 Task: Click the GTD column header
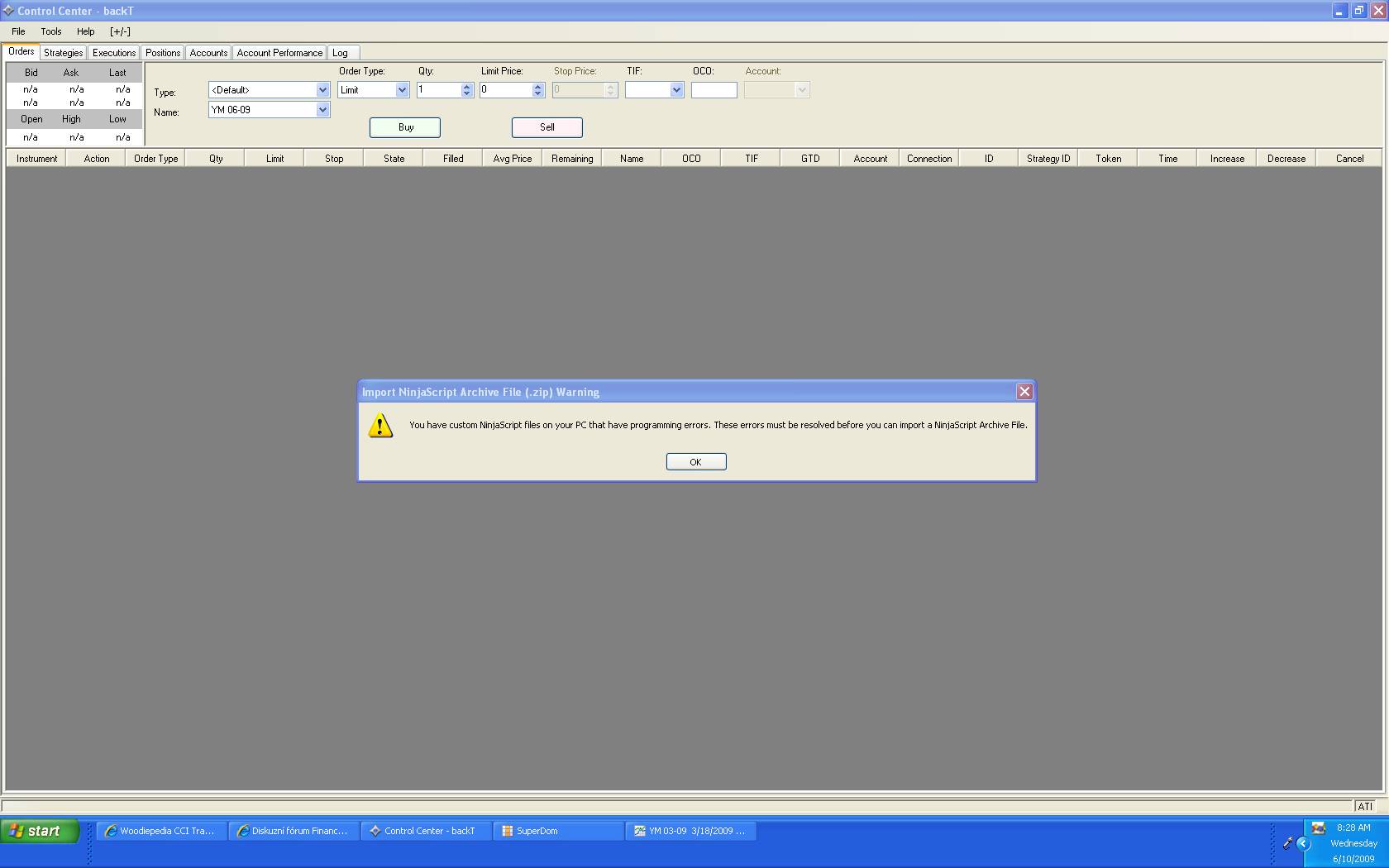[x=810, y=159]
